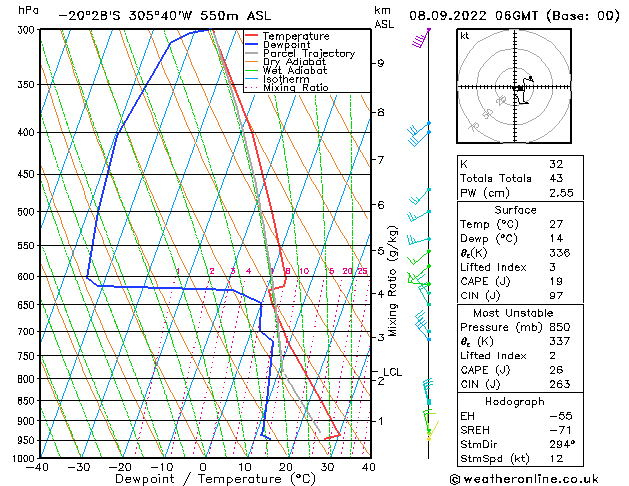Viewport: 629px width, 486px height.
Task: Click the weatheronline.co.uk copyright text
Action: (524, 479)
